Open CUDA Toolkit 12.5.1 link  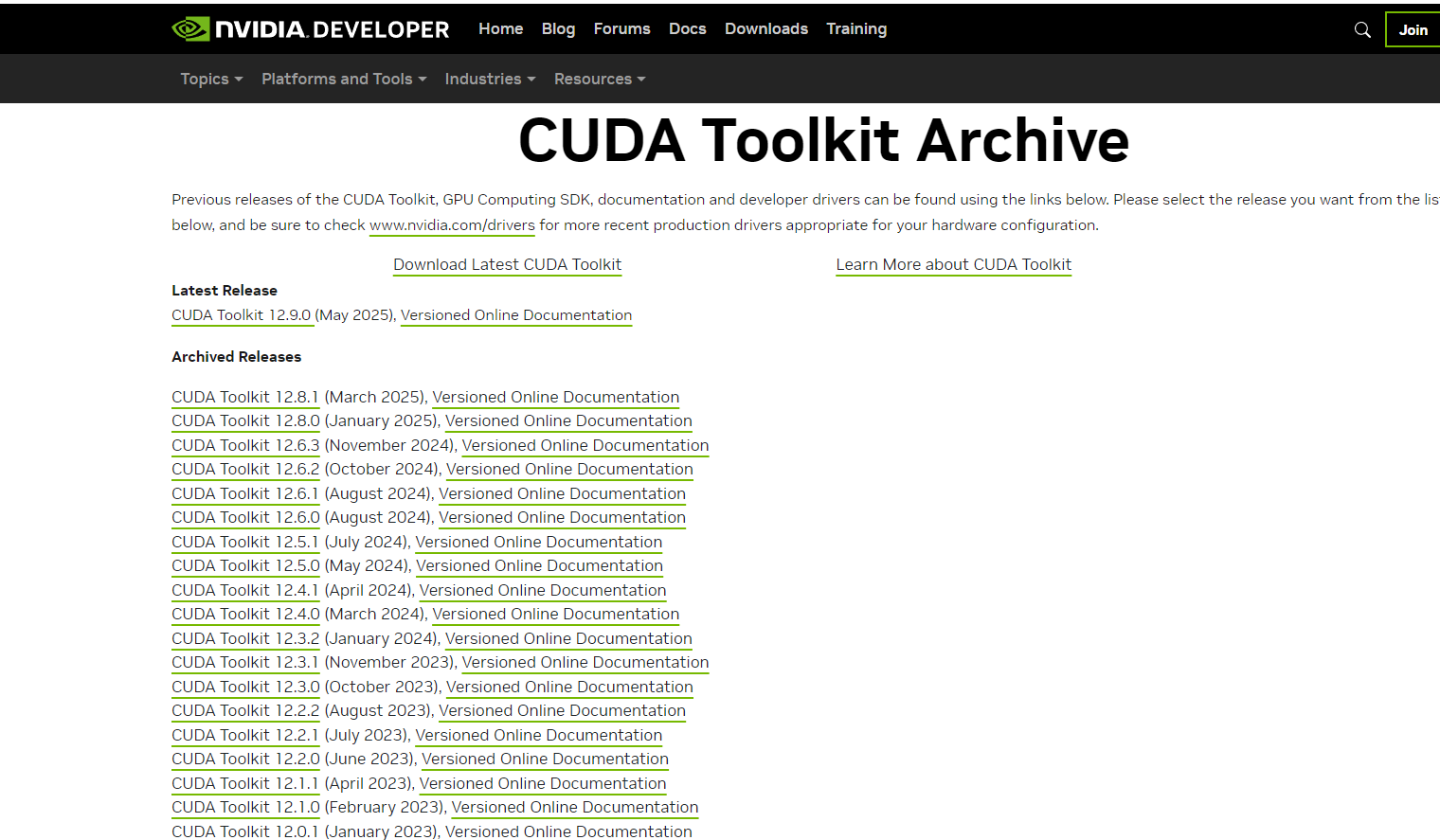(245, 542)
